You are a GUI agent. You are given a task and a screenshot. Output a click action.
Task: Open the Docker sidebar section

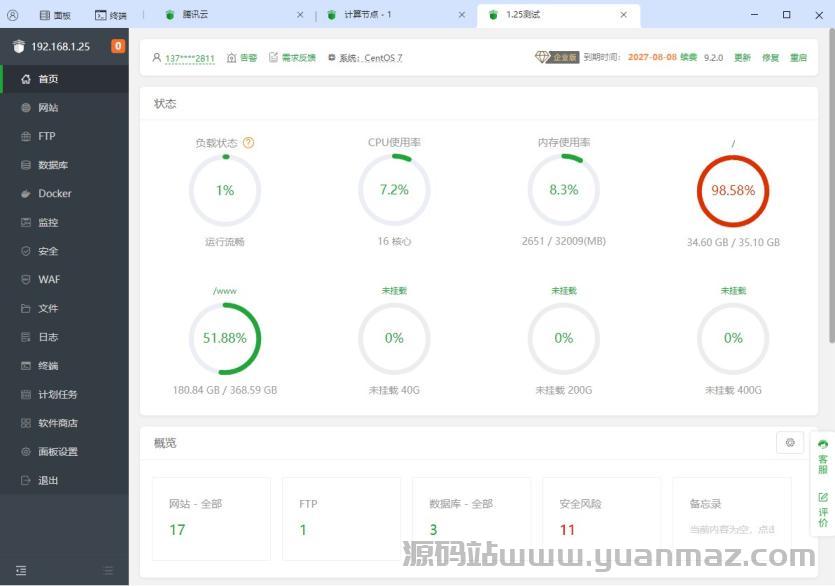tap(64, 194)
